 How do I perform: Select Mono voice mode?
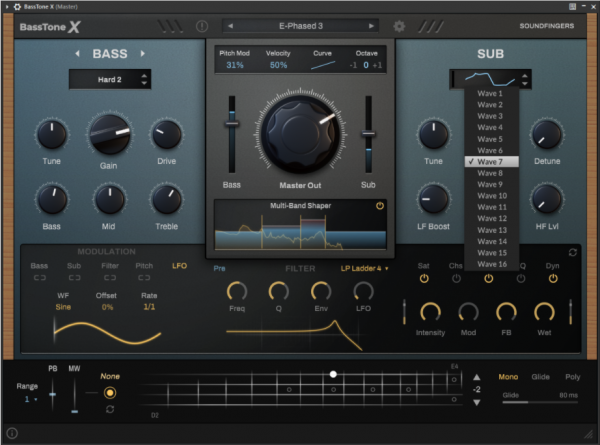pyautogui.click(x=508, y=377)
